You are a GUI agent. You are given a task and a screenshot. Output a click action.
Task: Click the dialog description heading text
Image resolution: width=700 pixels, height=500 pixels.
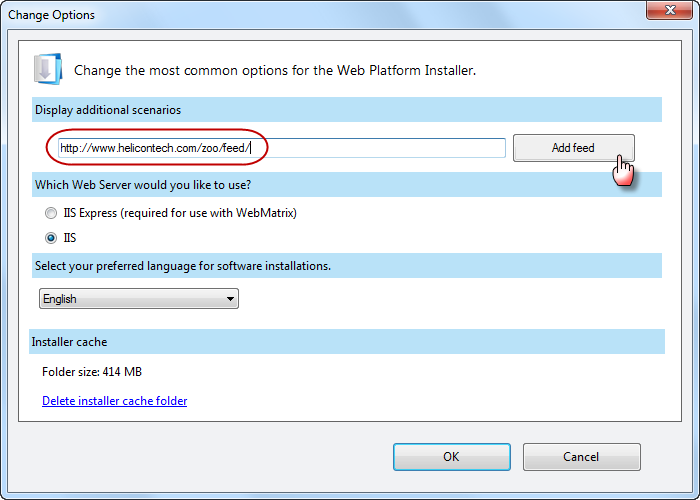[x=275, y=71]
